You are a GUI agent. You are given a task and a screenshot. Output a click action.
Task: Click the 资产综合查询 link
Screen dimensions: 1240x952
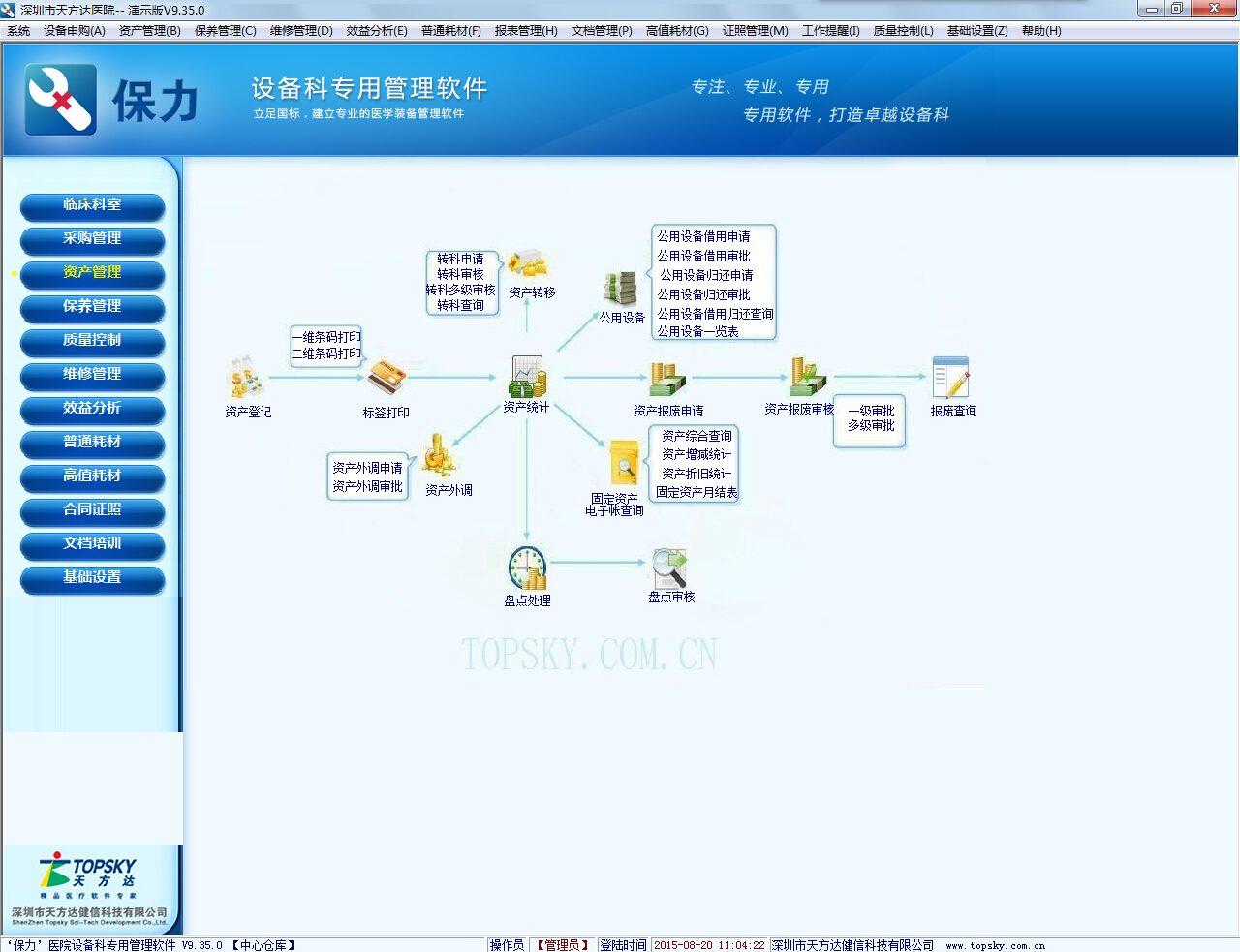[x=697, y=436]
